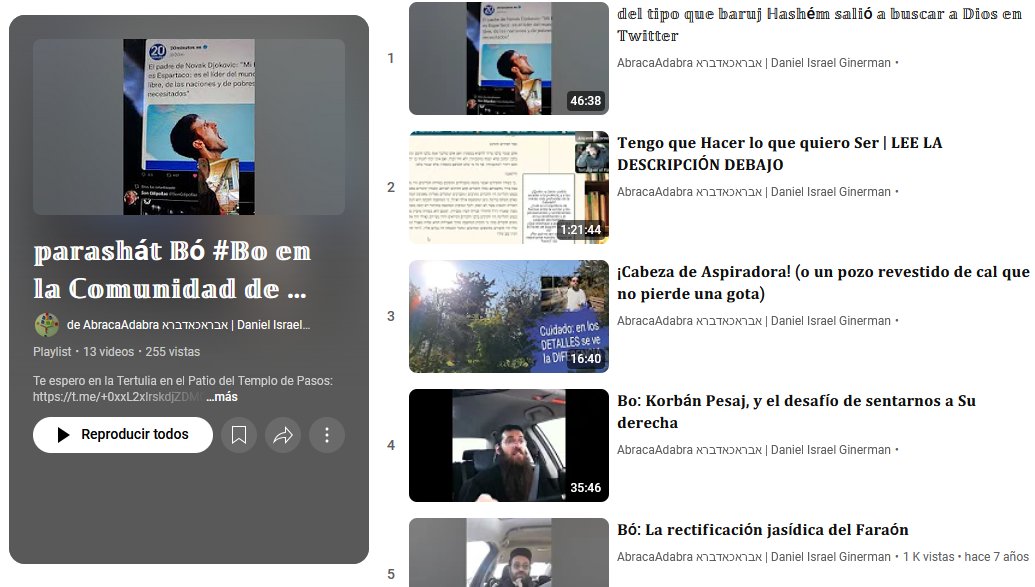
Task: Open title 'Bó: La rectificación jasídica del Faraón'
Action: 762,530
